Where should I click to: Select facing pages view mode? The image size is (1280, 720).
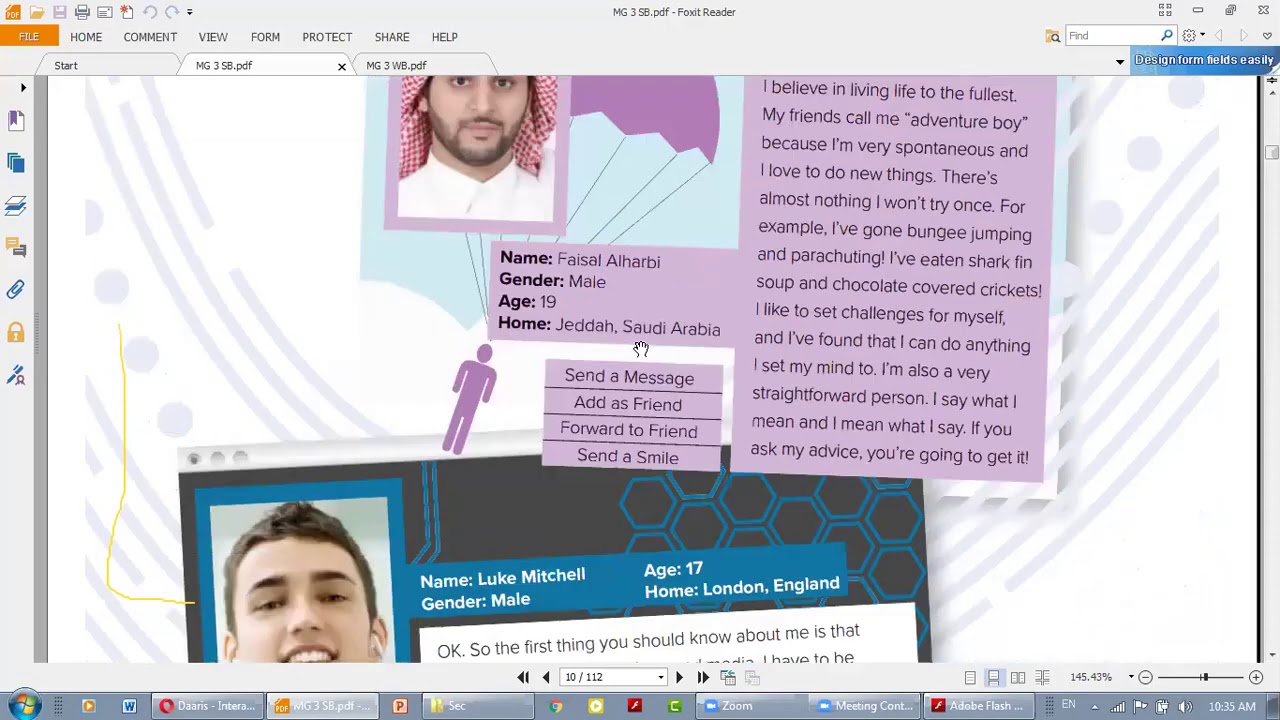pos(1017,677)
